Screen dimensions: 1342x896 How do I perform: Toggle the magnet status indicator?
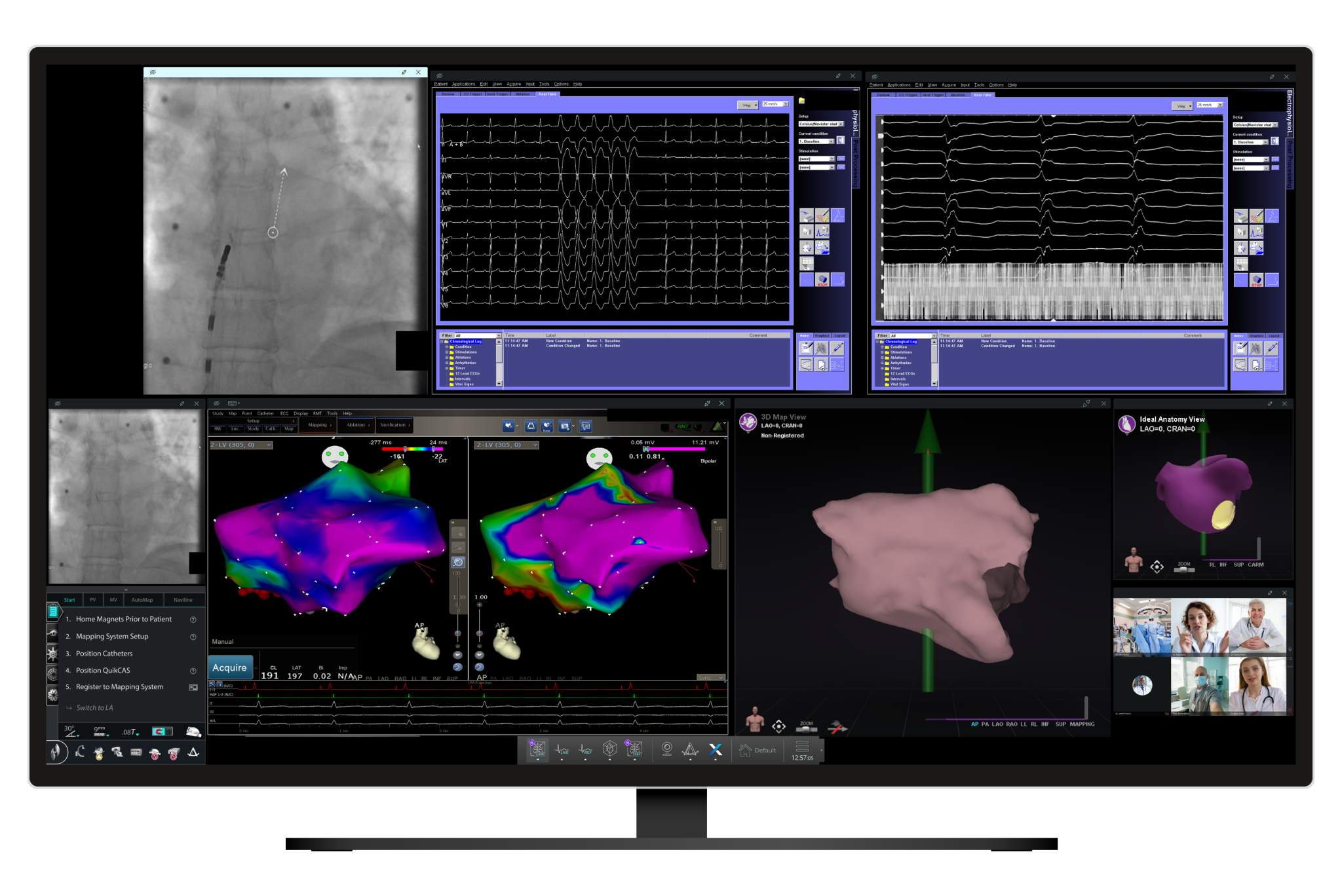pyautogui.click(x=162, y=731)
